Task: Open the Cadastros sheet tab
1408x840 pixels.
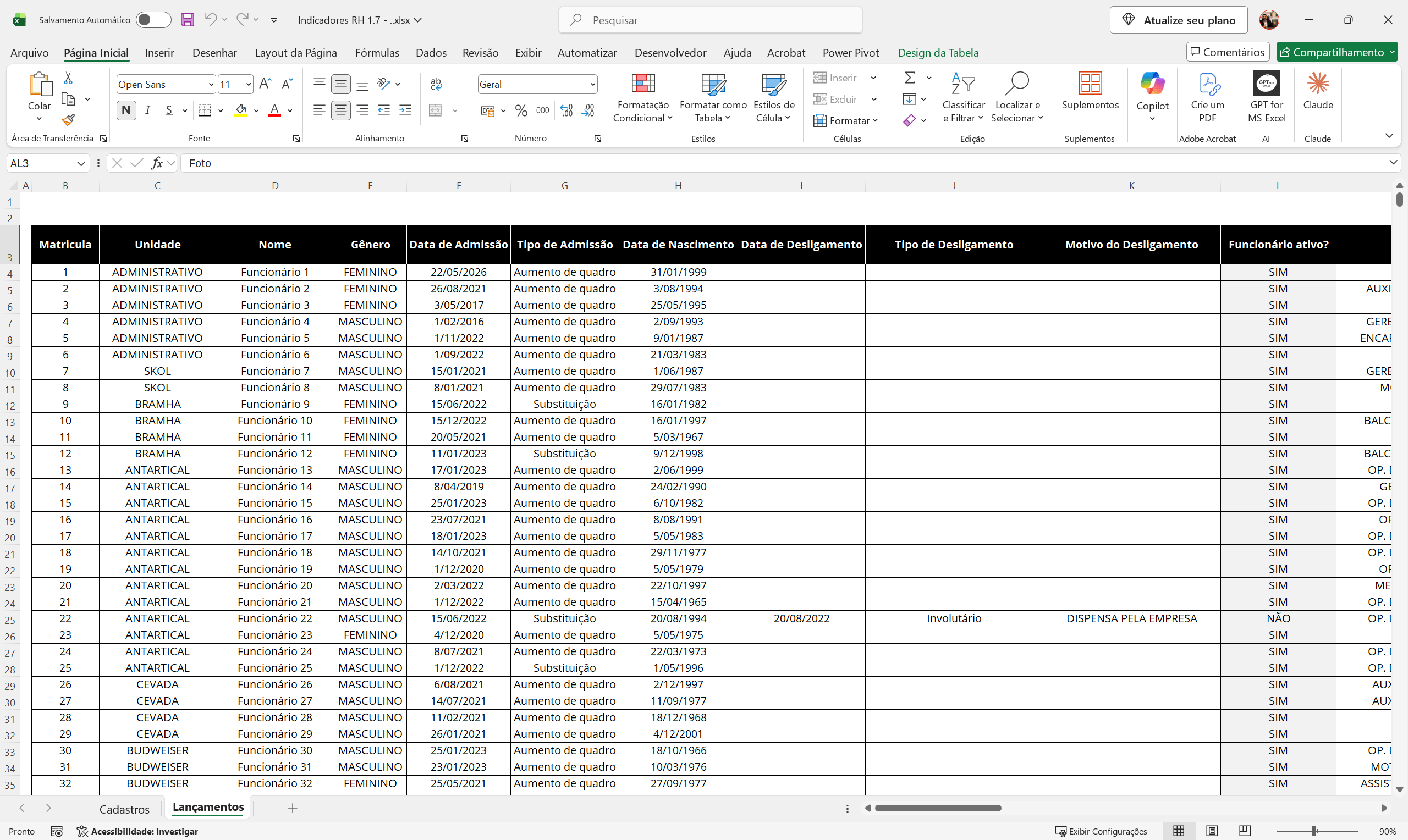Action: (x=124, y=809)
